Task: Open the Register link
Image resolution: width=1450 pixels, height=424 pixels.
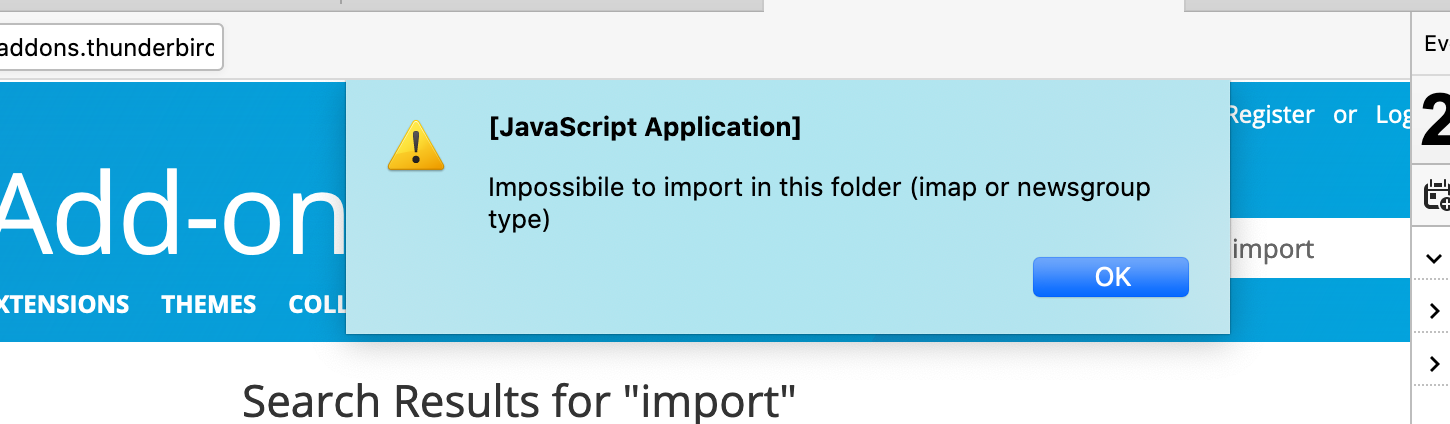Action: (x=1270, y=115)
